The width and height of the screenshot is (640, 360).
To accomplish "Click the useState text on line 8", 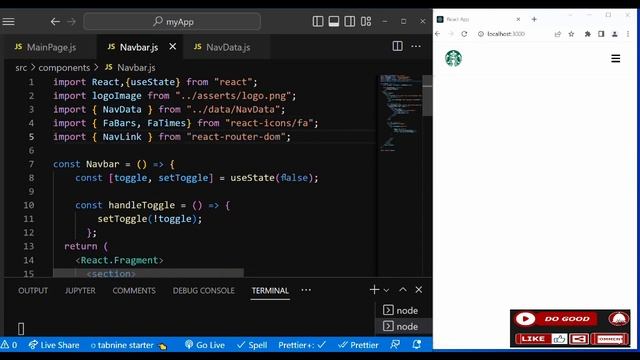I will click(x=252, y=178).
